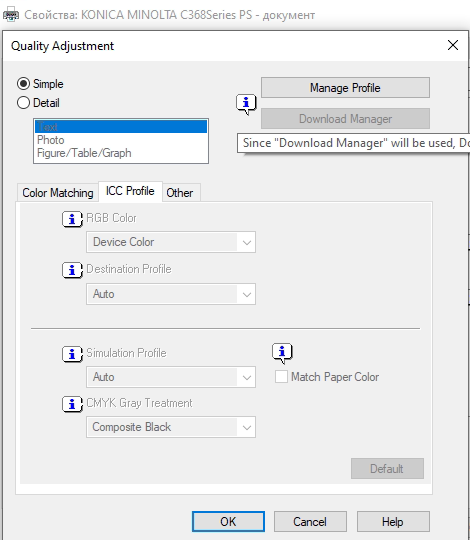This screenshot has height=540, width=470.
Task: Select the Detail radio button
Action: [x=23, y=103]
